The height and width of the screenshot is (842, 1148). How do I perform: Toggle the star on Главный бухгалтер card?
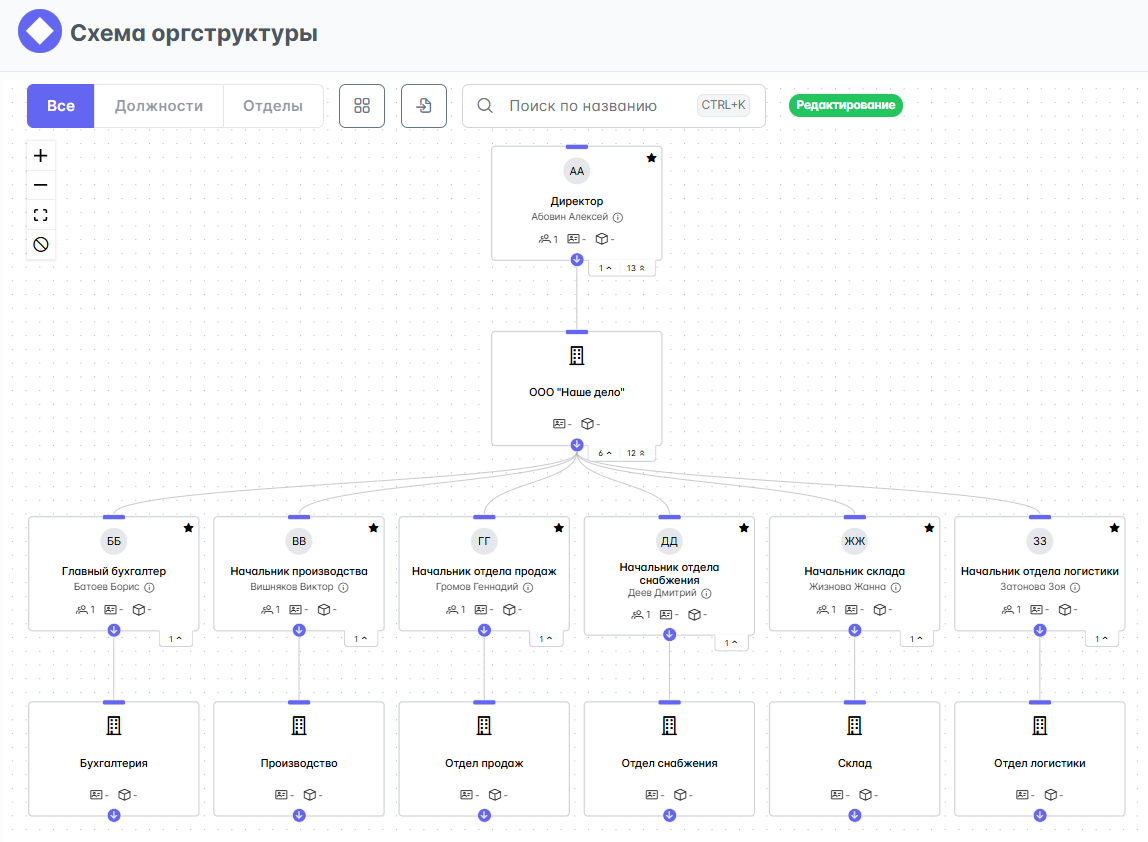188,528
